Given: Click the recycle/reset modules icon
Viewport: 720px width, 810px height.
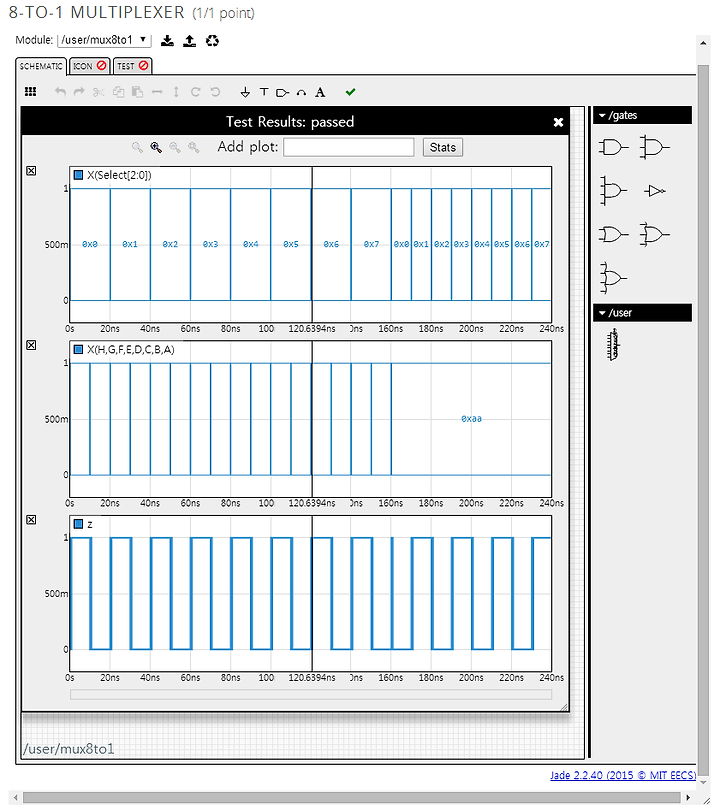Looking at the screenshot, I should 212,41.
